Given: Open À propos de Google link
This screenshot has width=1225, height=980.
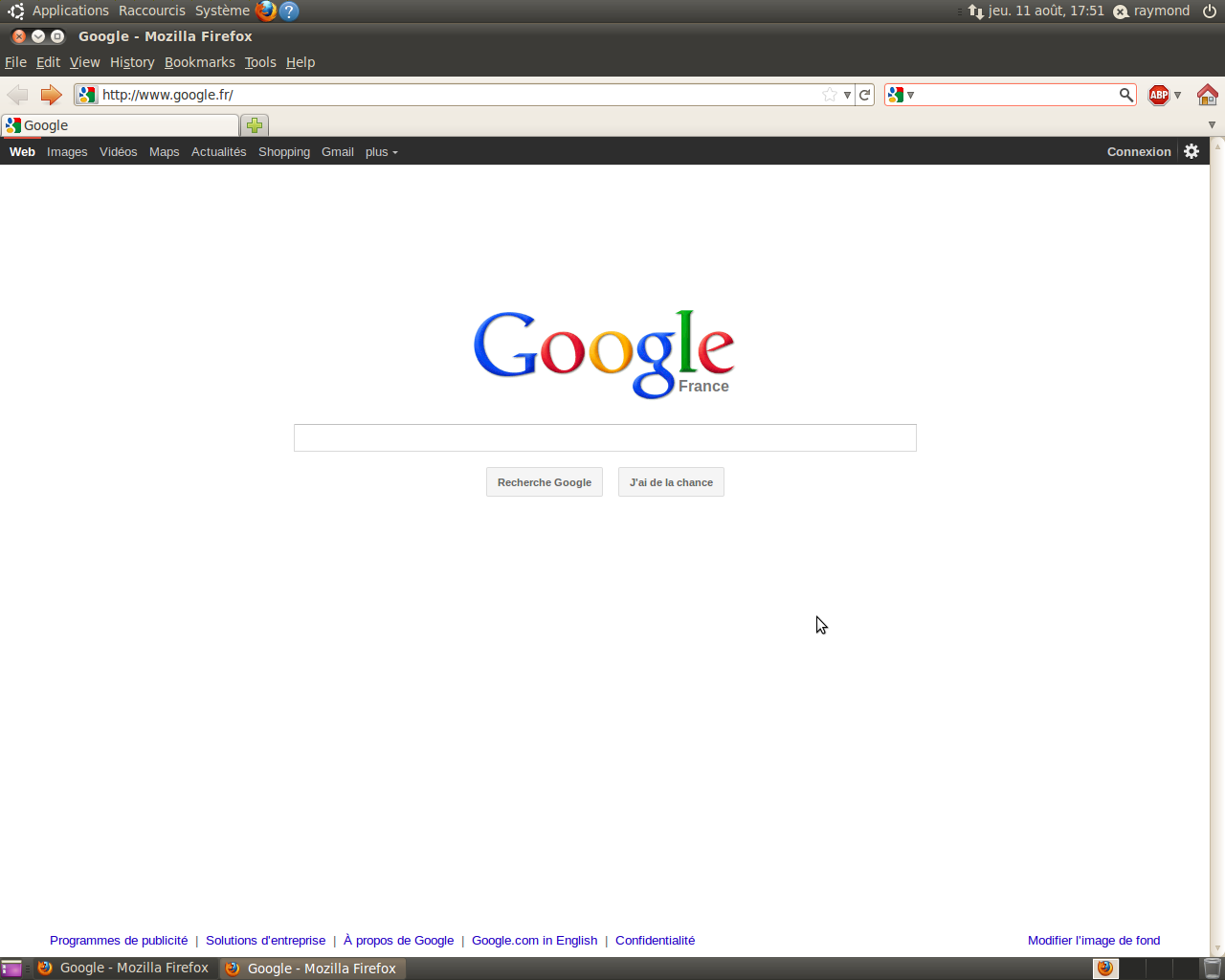Looking at the screenshot, I should pos(399,941).
